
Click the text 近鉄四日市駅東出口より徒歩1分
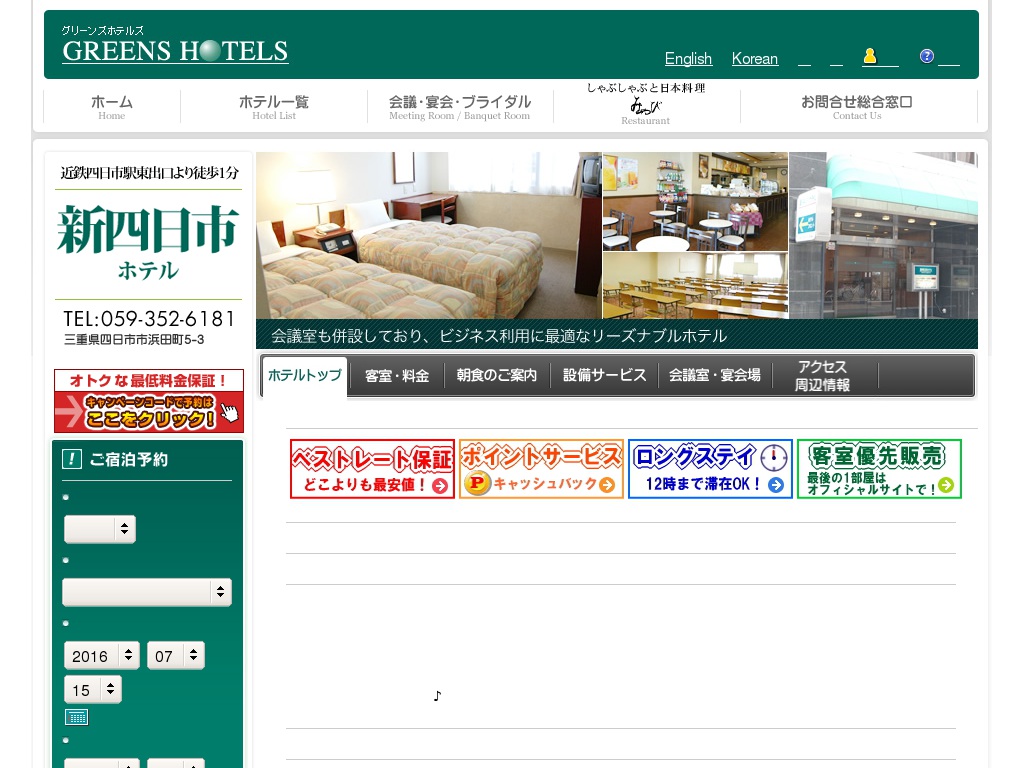coord(150,172)
